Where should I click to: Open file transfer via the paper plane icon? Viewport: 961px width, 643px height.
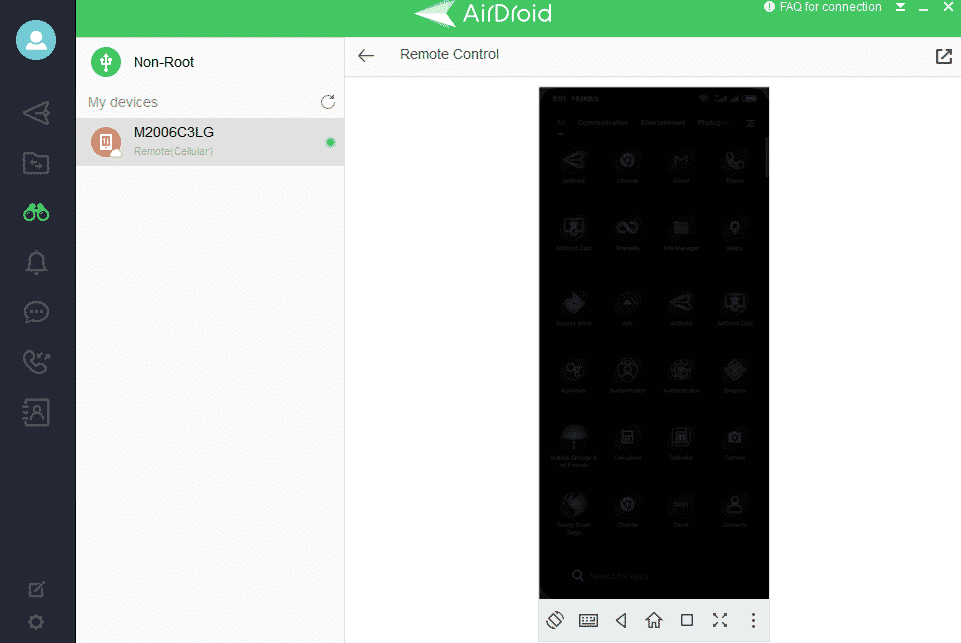[x=36, y=112]
